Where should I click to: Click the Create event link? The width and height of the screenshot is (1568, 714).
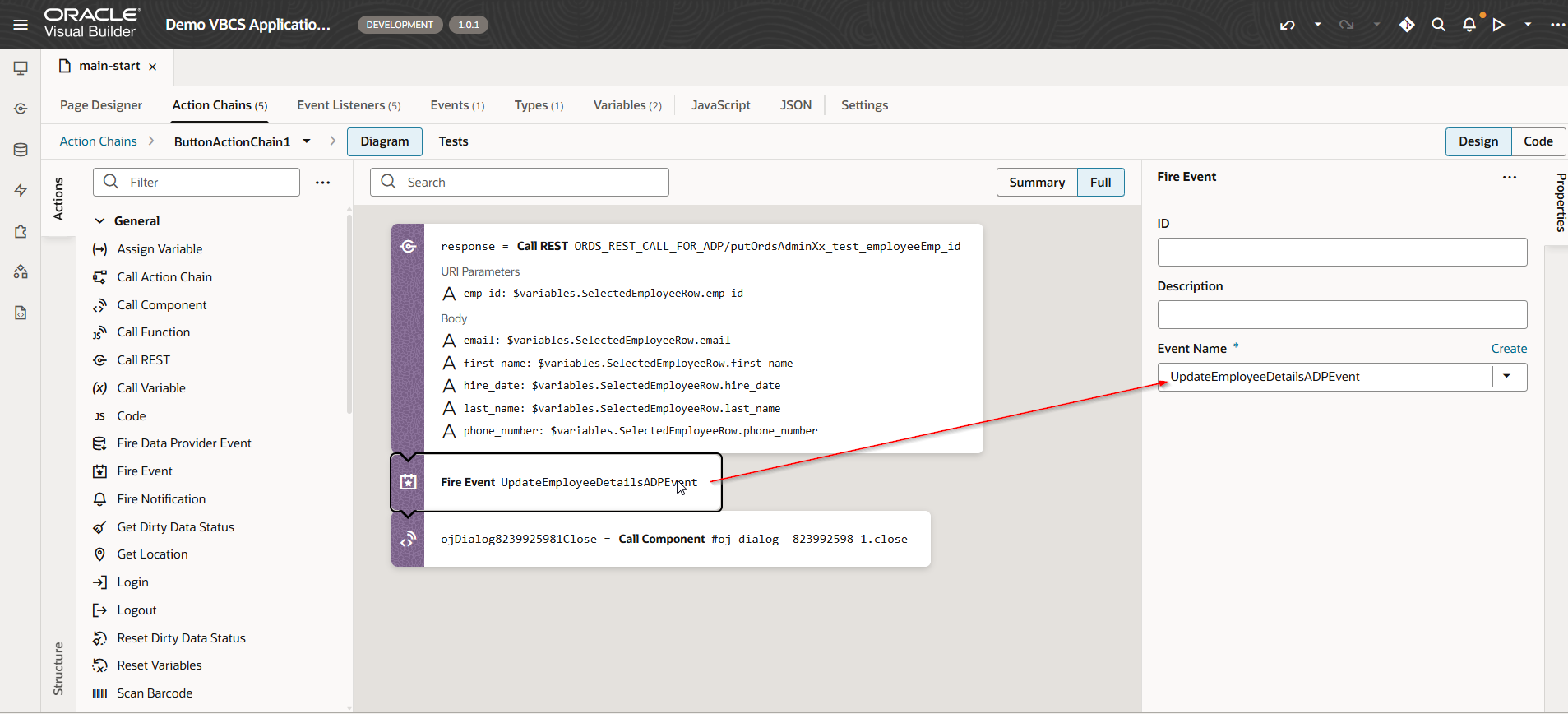click(1509, 349)
